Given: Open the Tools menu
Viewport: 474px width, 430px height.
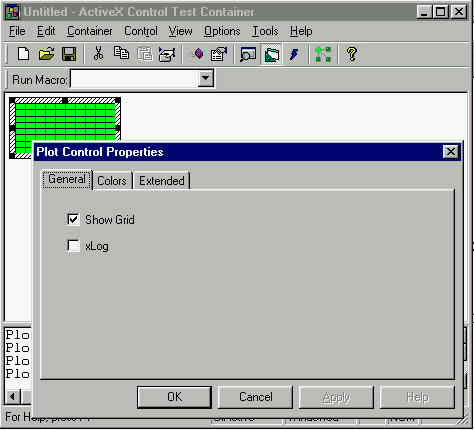Looking at the screenshot, I should [265, 31].
